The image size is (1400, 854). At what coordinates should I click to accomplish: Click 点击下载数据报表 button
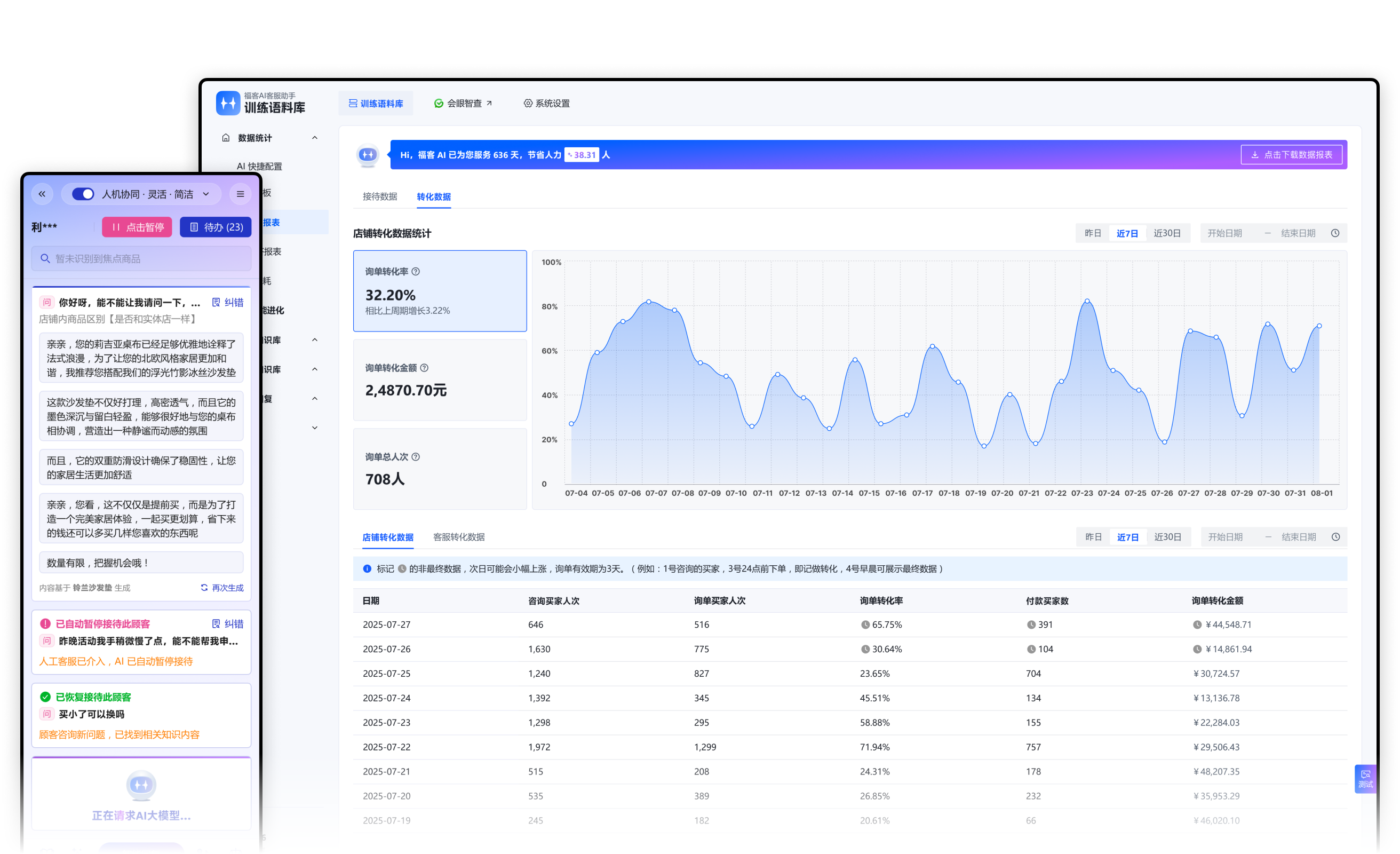[x=1291, y=155]
